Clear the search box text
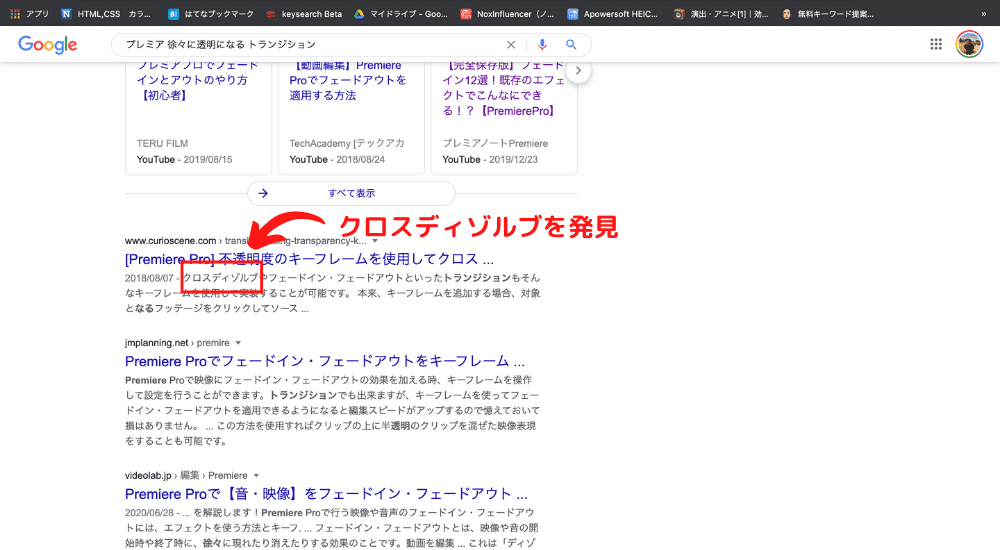The width and height of the screenshot is (1000, 550). (511, 45)
